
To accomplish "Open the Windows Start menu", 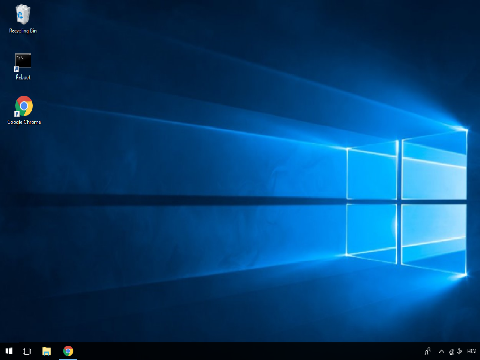I will pyautogui.click(x=9, y=351).
